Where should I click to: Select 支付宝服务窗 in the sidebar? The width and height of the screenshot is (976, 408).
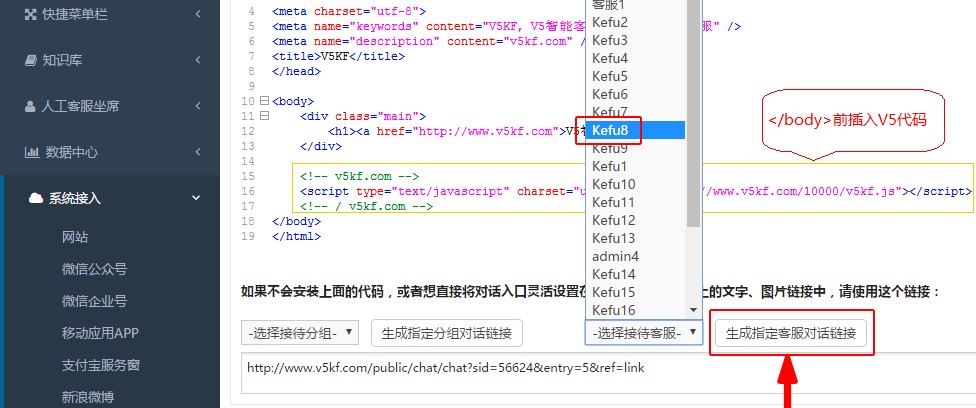[x=101, y=365]
